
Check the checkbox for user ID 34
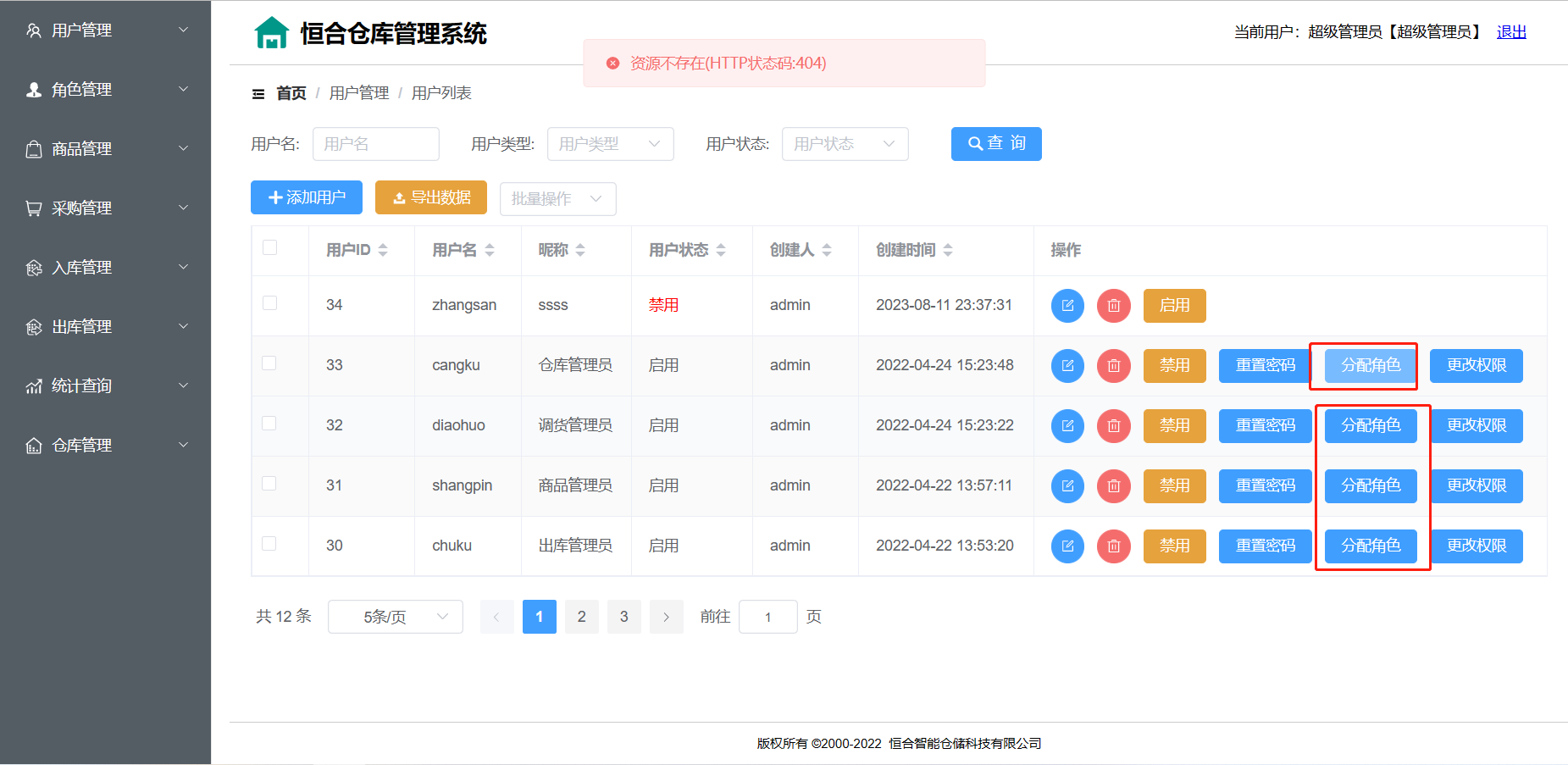[270, 303]
